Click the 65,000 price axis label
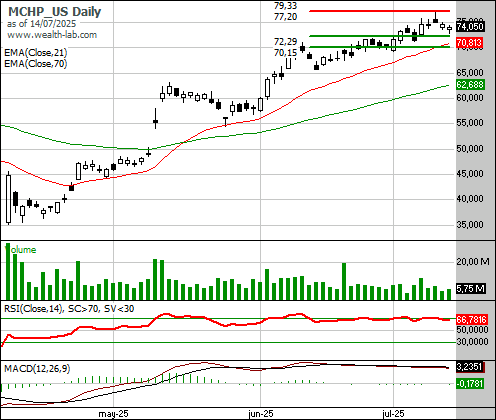Screen dimensions: 496x420 [x=470, y=72]
